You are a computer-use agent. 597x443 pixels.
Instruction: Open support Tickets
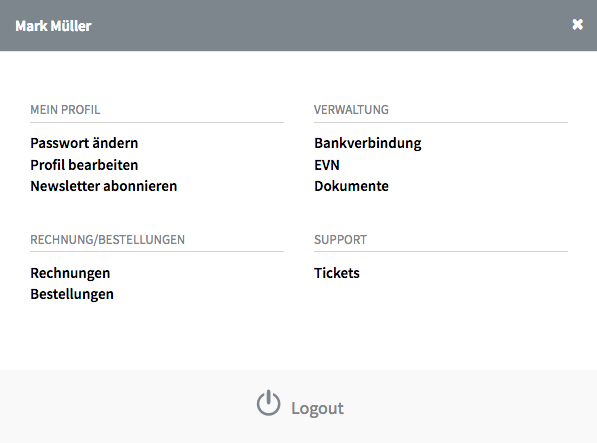(337, 273)
